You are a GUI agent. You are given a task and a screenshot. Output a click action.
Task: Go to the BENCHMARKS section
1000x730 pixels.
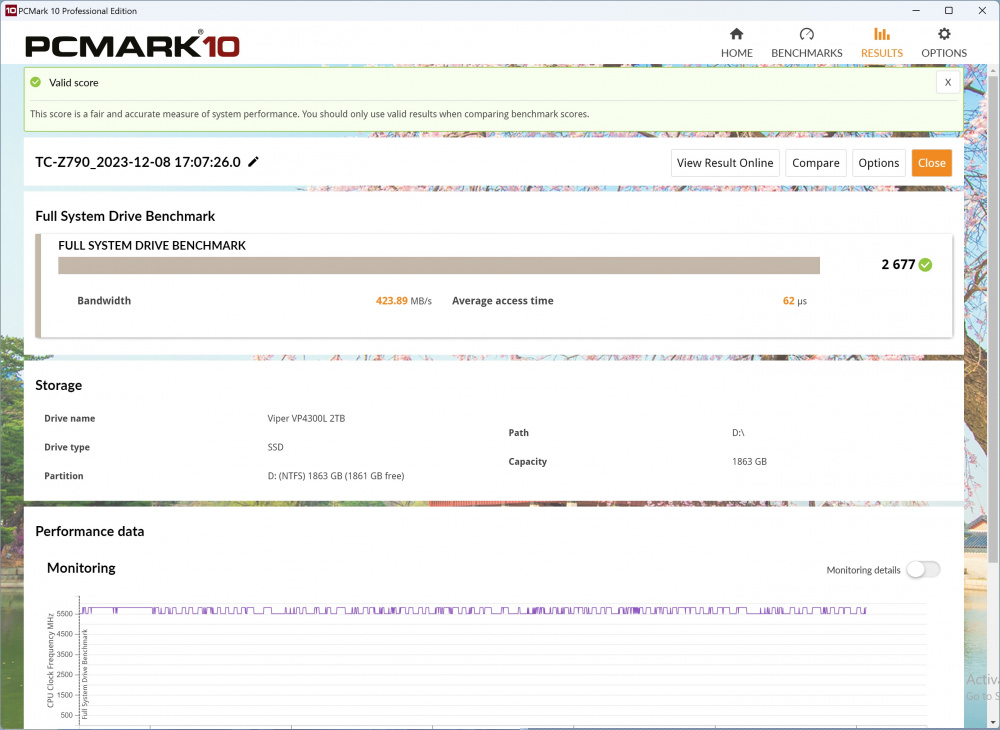click(x=807, y=43)
